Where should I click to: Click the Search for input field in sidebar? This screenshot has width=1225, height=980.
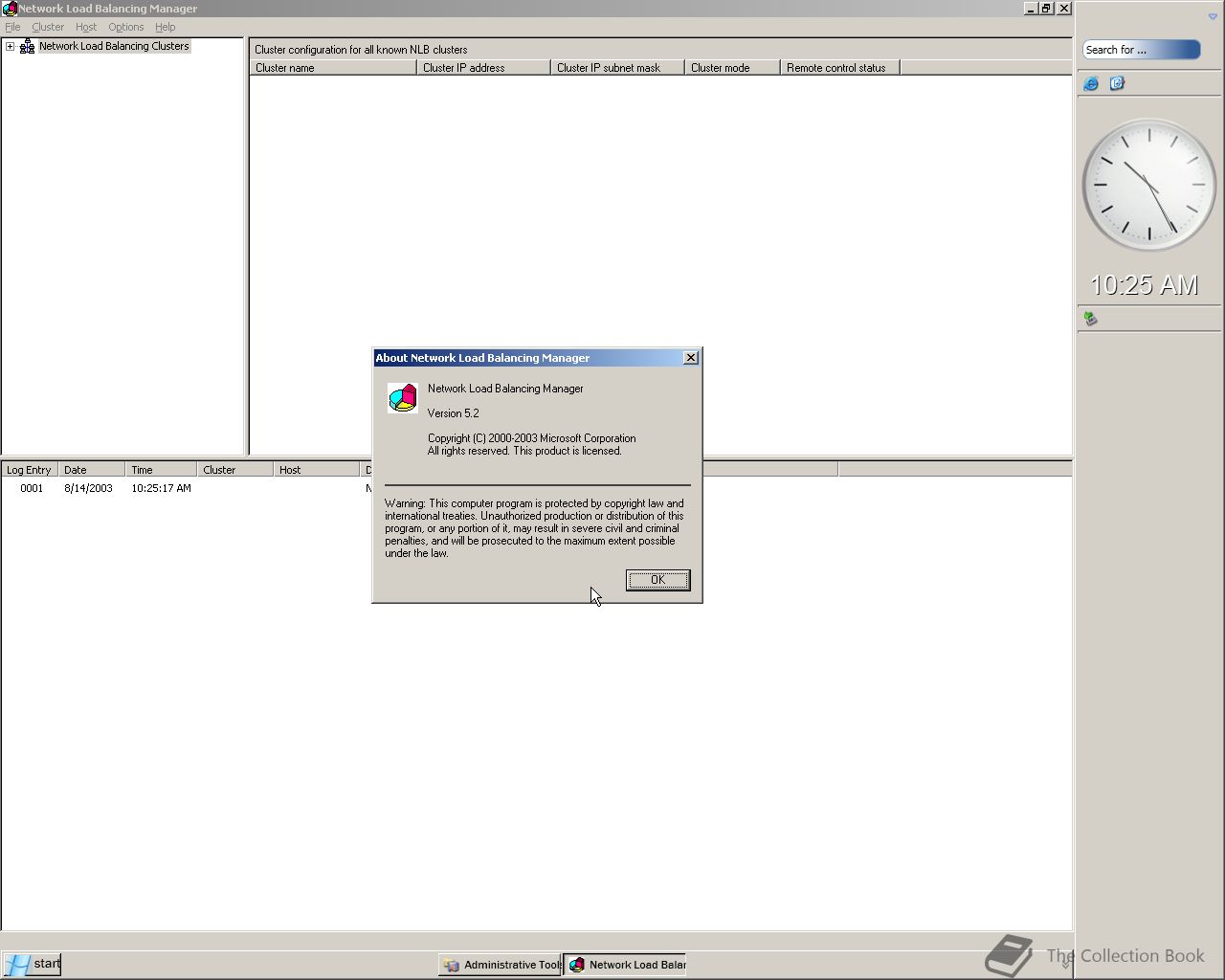[x=1141, y=50]
